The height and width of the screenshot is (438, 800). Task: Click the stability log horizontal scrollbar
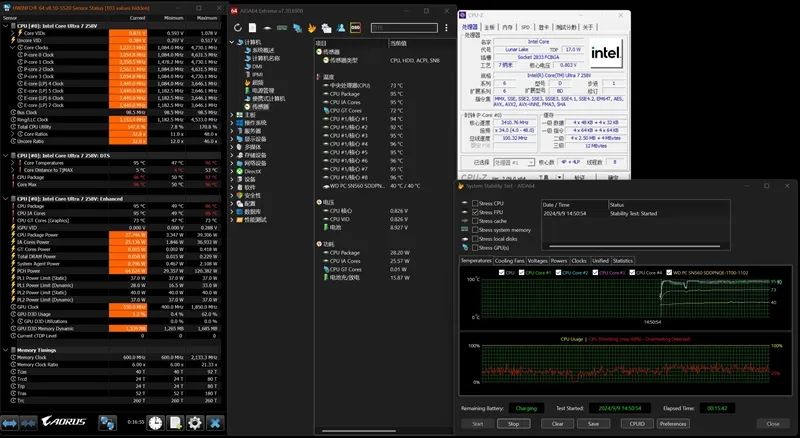[635, 247]
